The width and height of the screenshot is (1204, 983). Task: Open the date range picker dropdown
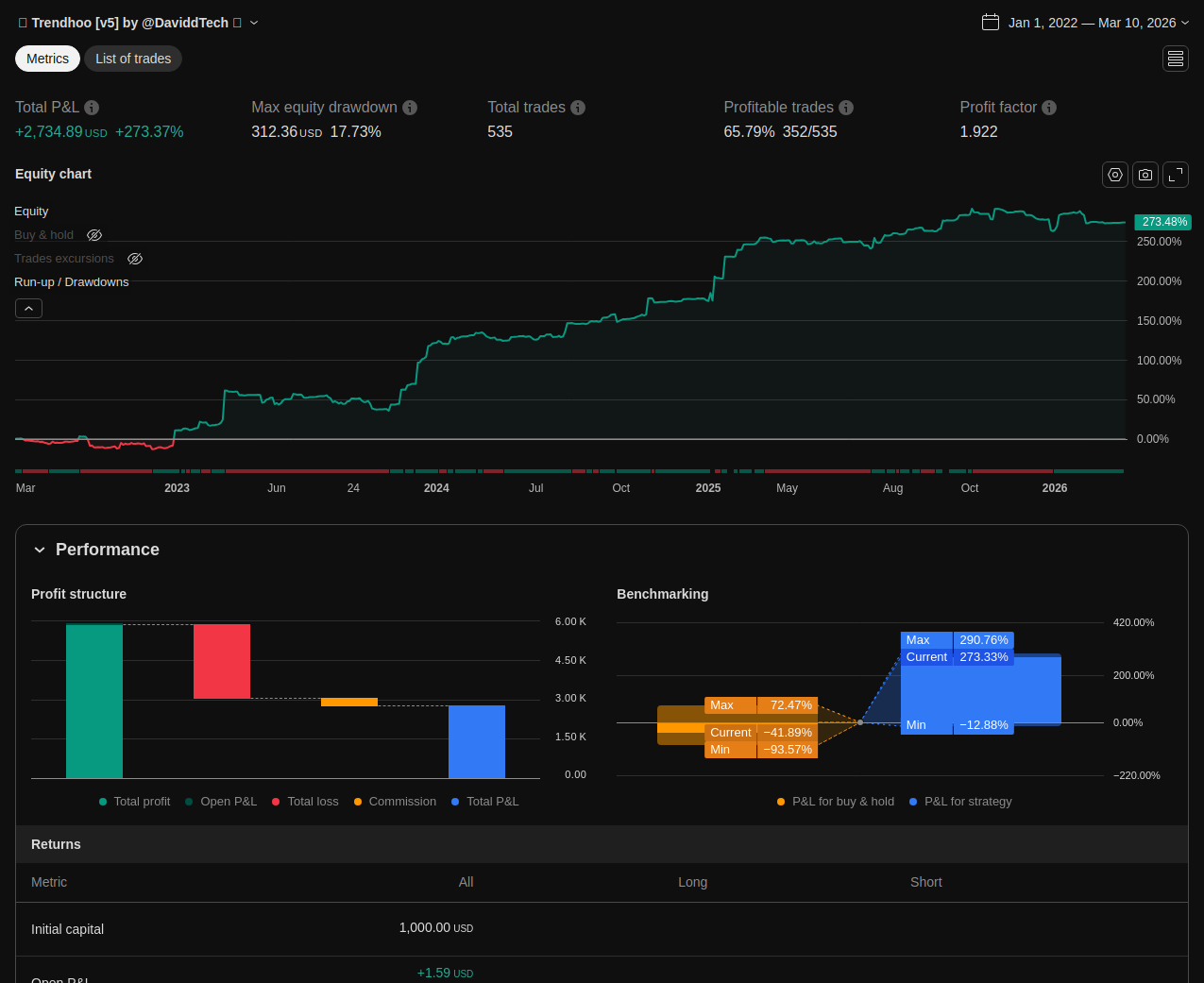[x=1085, y=23]
